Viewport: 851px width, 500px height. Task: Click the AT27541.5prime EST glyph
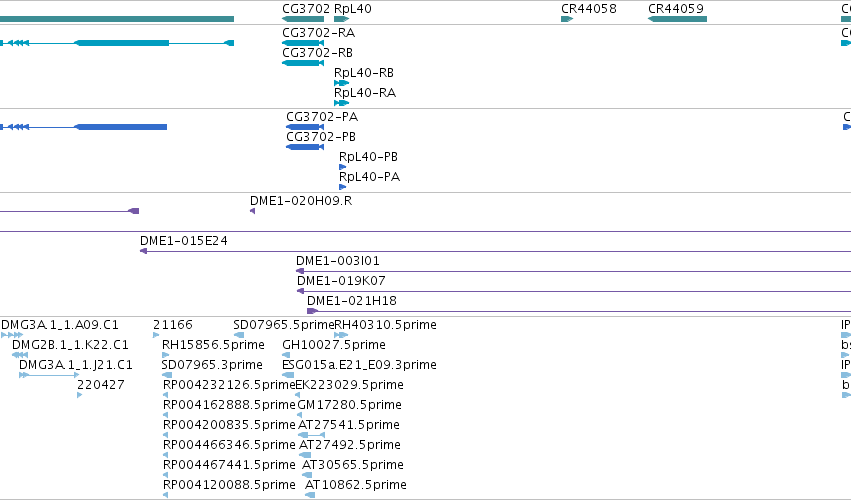[312, 435]
